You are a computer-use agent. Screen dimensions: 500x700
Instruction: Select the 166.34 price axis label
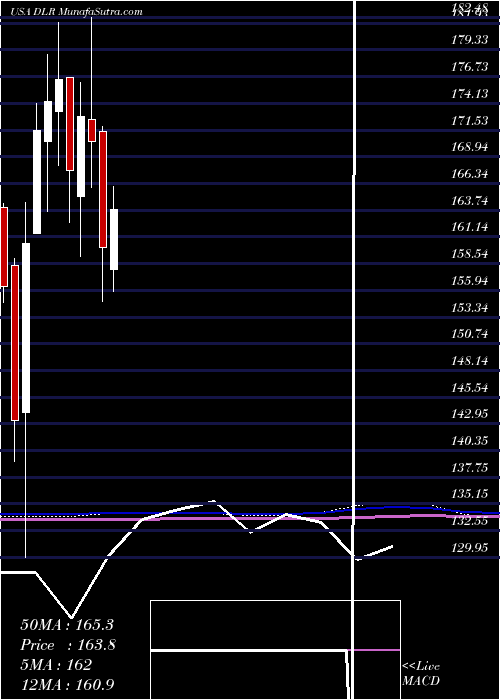(x=469, y=173)
